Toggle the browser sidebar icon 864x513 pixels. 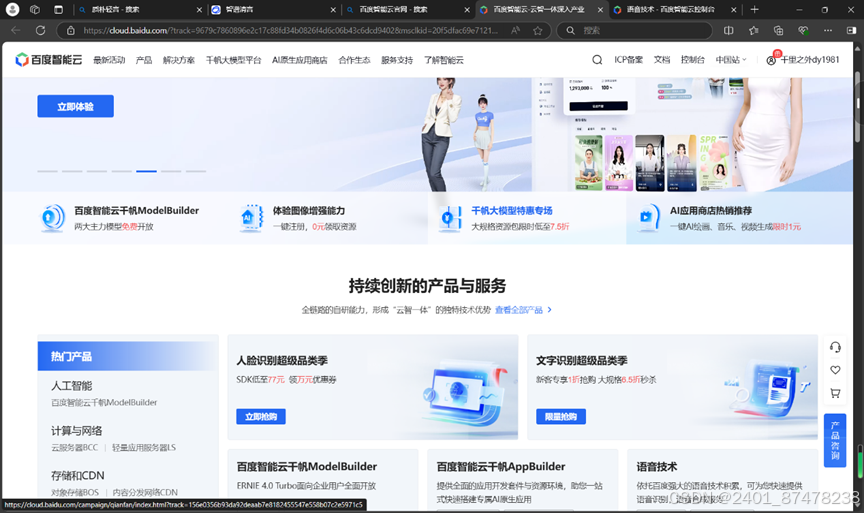point(851,30)
